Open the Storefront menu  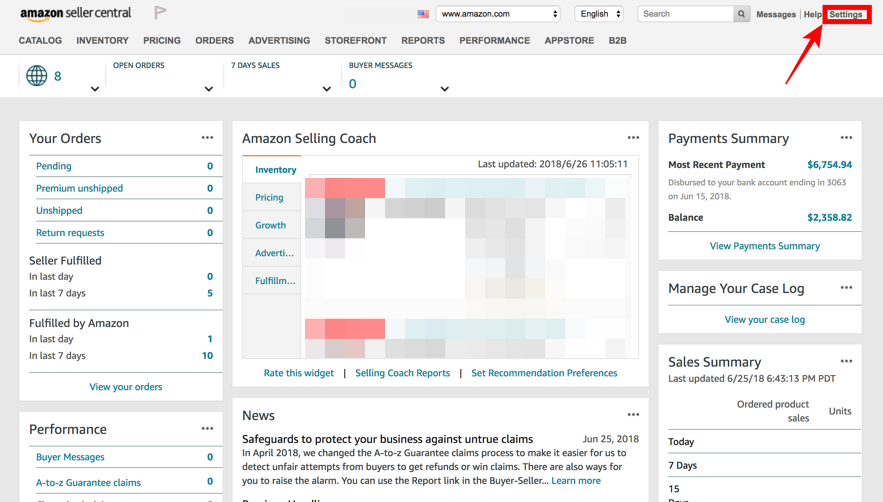pos(355,41)
